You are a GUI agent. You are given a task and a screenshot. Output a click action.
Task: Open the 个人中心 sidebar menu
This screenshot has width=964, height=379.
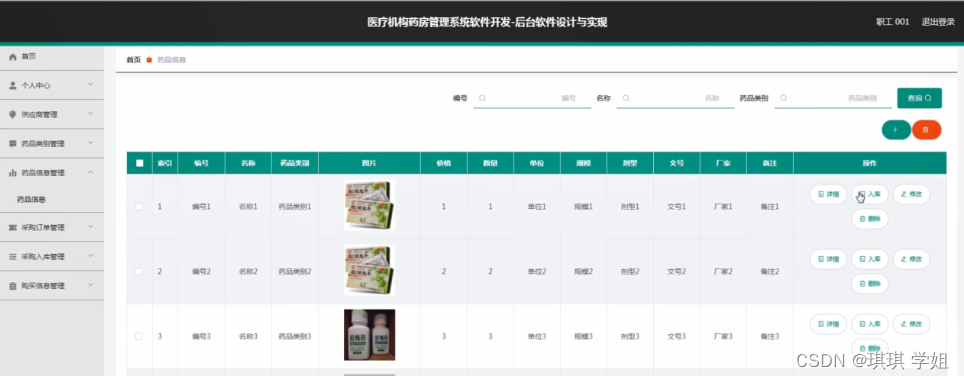click(x=52, y=86)
